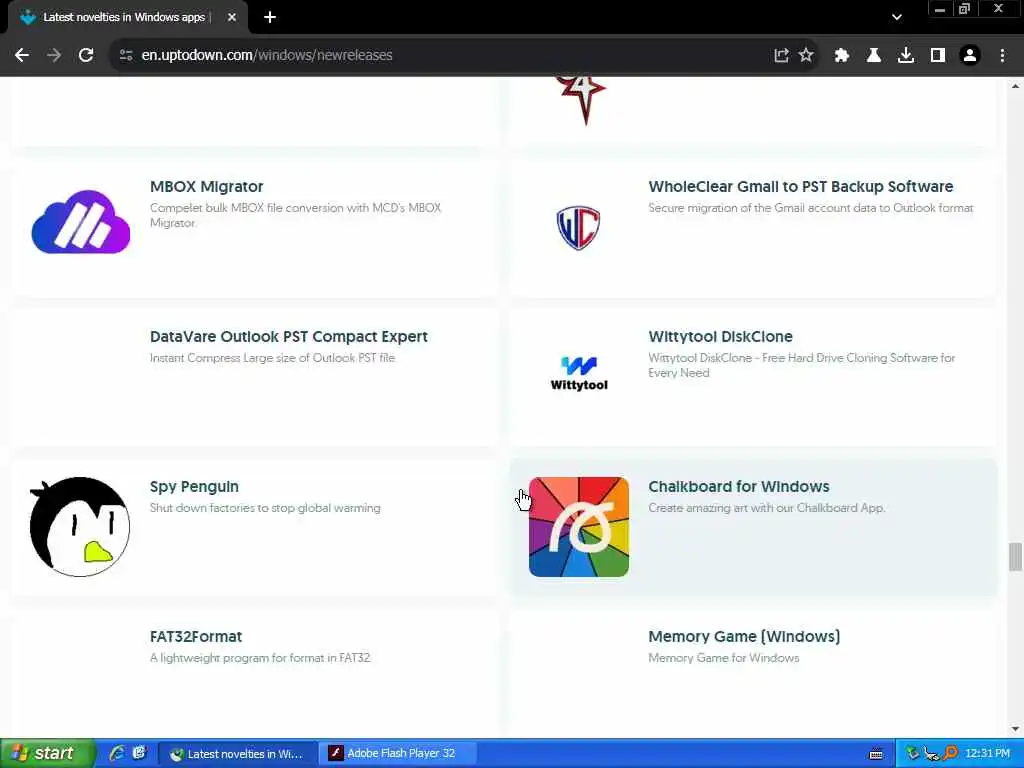This screenshot has width=1024, height=768.
Task: Click 'Instant Compress Large size' description
Action: click(272, 358)
